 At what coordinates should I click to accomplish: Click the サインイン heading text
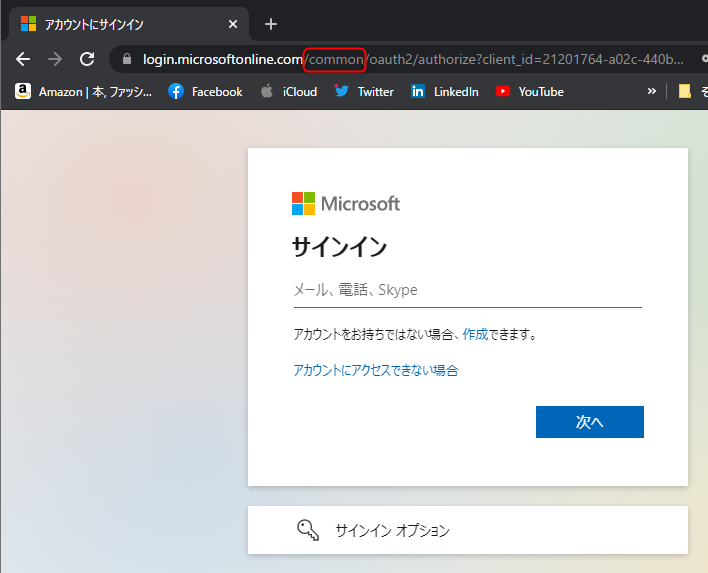340,247
